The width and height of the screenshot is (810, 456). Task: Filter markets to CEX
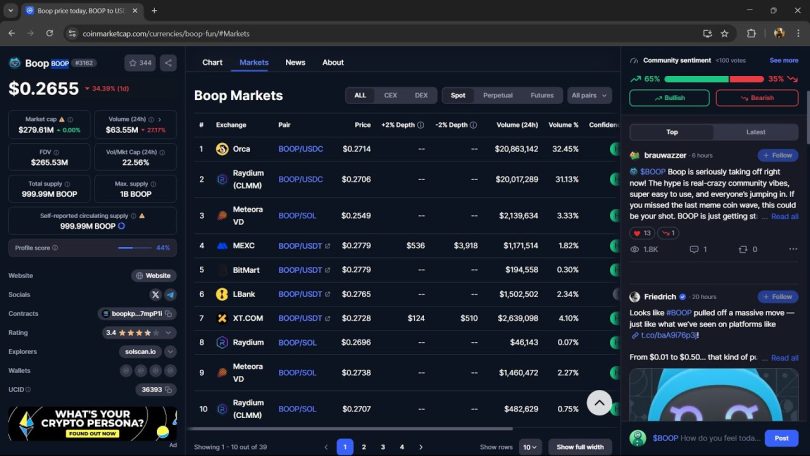(x=391, y=96)
